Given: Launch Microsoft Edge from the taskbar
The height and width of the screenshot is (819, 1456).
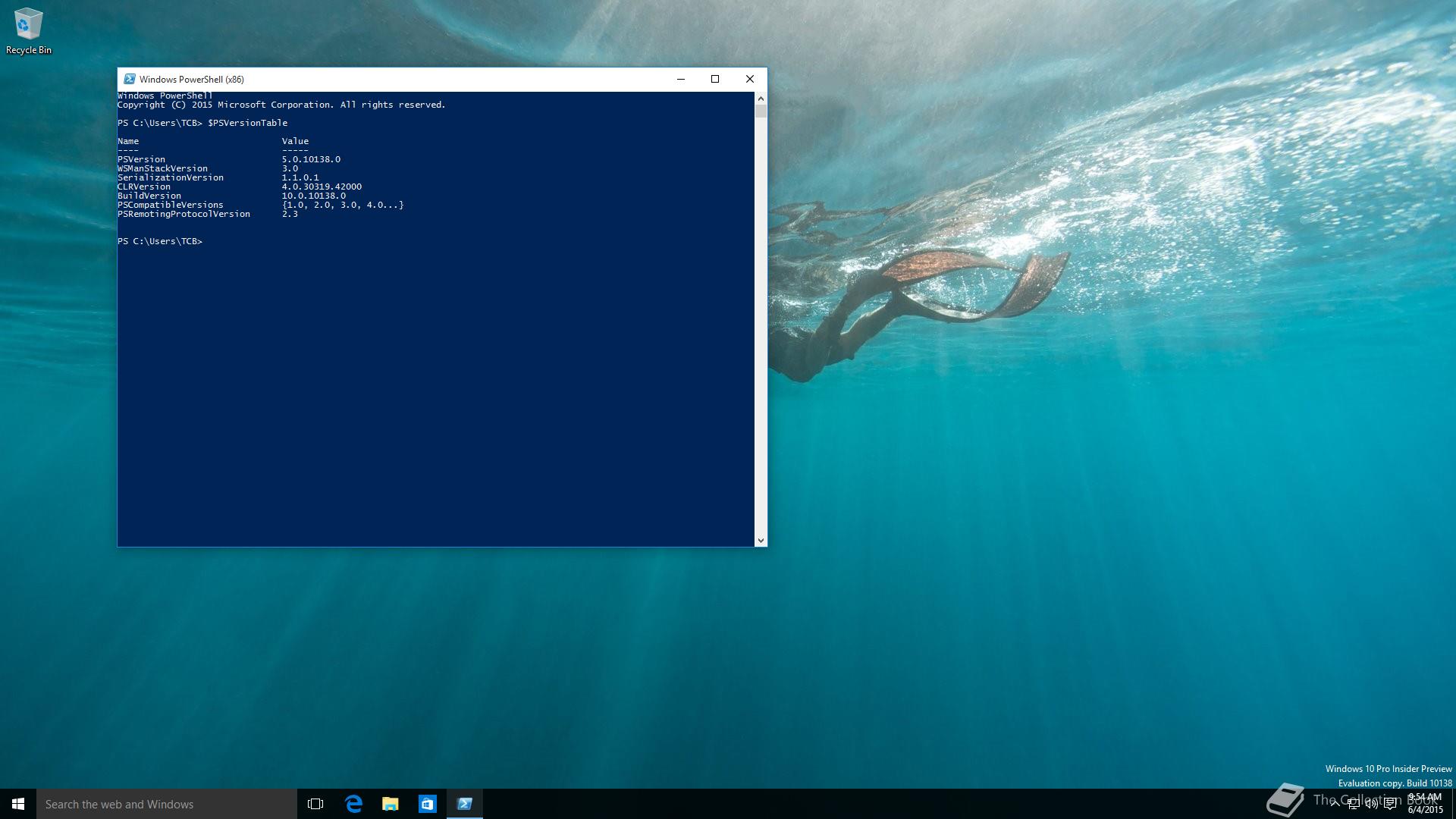Looking at the screenshot, I should coord(353,804).
